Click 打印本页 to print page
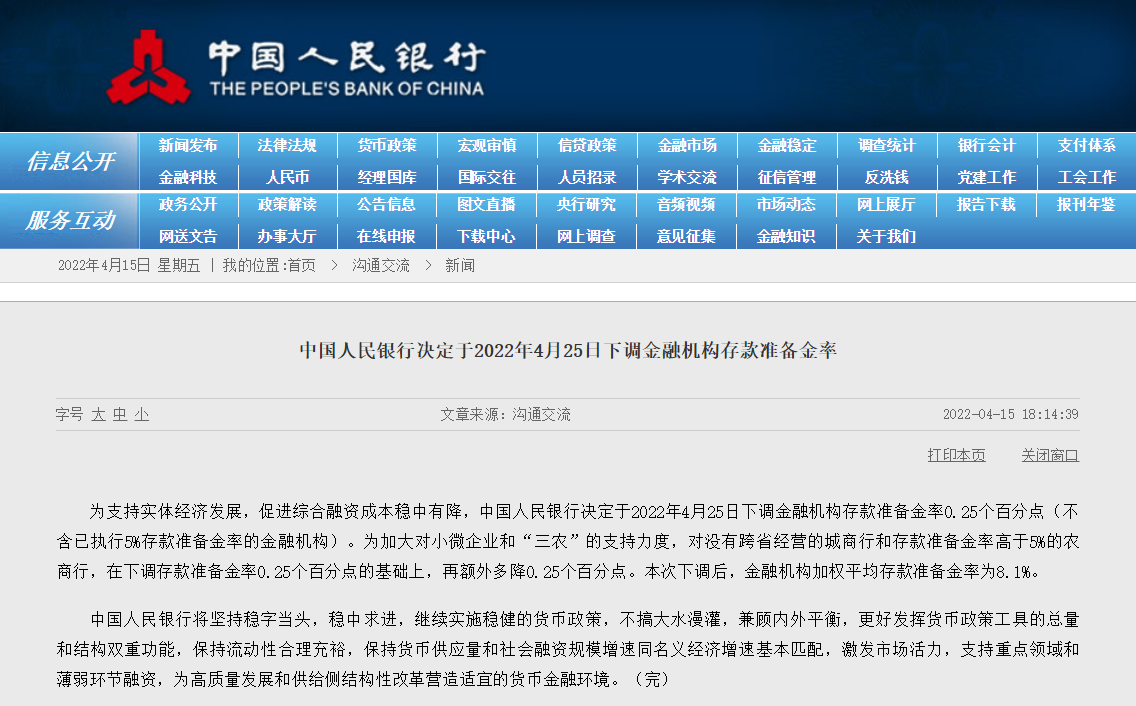1136x706 pixels. point(956,455)
